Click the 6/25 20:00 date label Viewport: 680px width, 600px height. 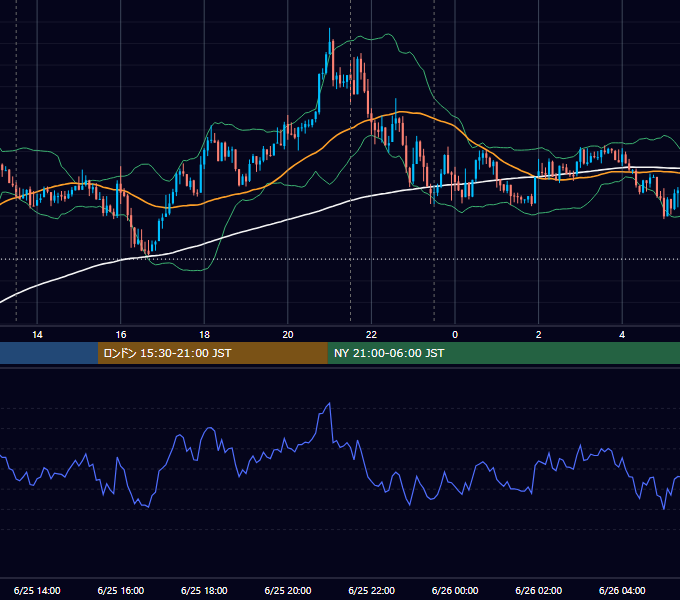click(288, 590)
